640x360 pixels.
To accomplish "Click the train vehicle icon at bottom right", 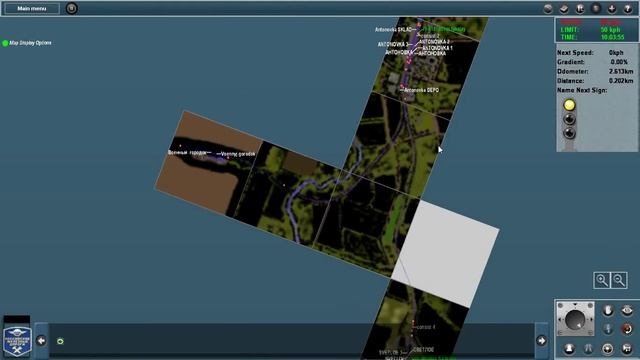I will pyautogui.click(x=627, y=349).
